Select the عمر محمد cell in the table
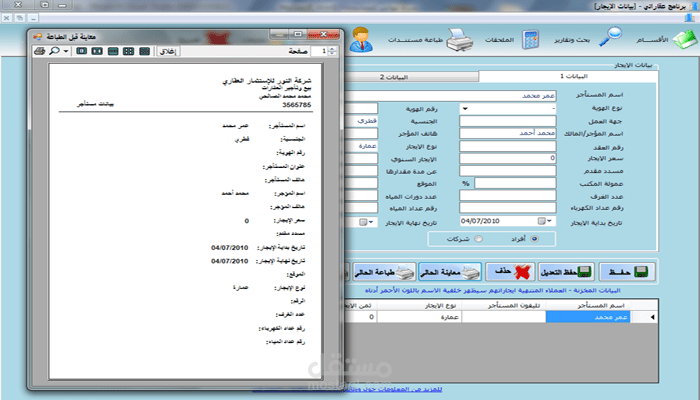700x400 pixels. pyautogui.click(x=588, y=317)
